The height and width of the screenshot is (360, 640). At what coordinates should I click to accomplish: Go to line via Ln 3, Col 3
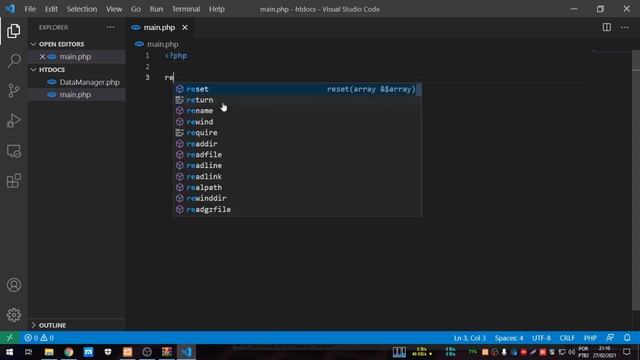(x=469, y=338)
